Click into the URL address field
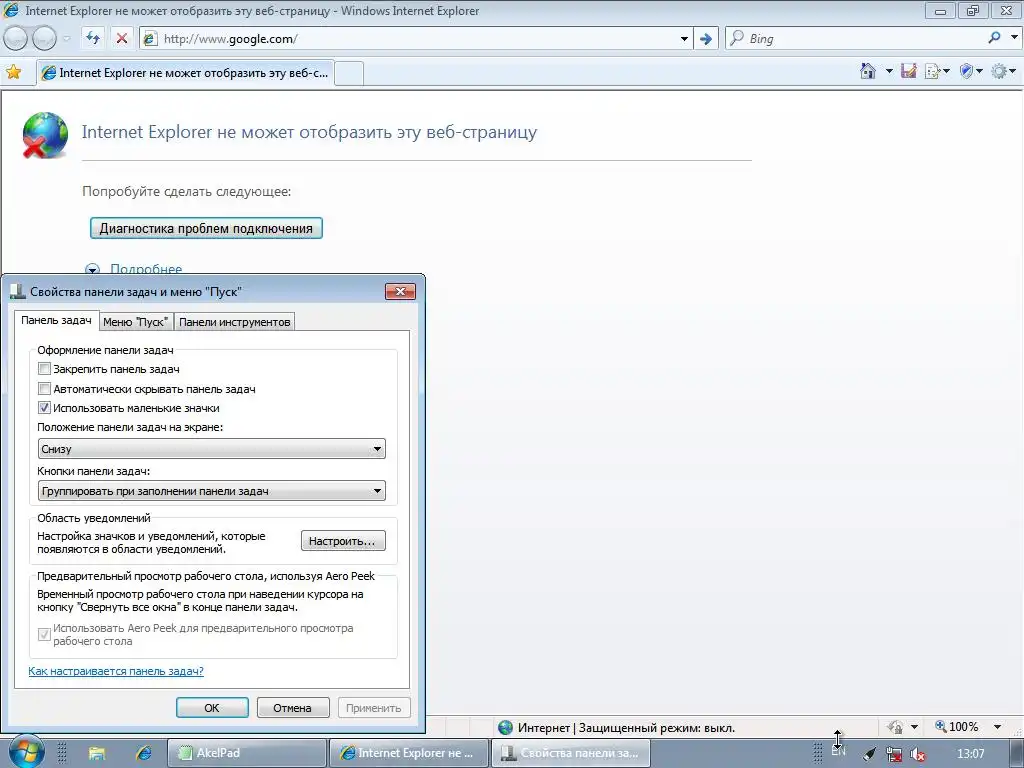 (418, 39)
